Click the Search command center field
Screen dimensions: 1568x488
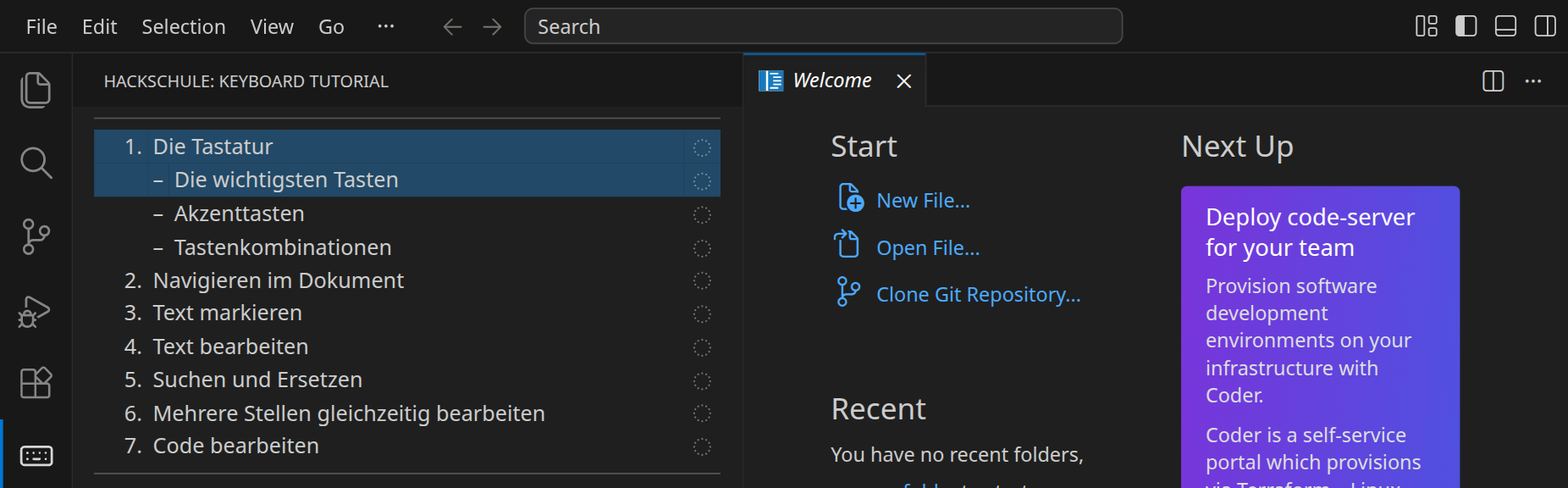click(824, 26)
